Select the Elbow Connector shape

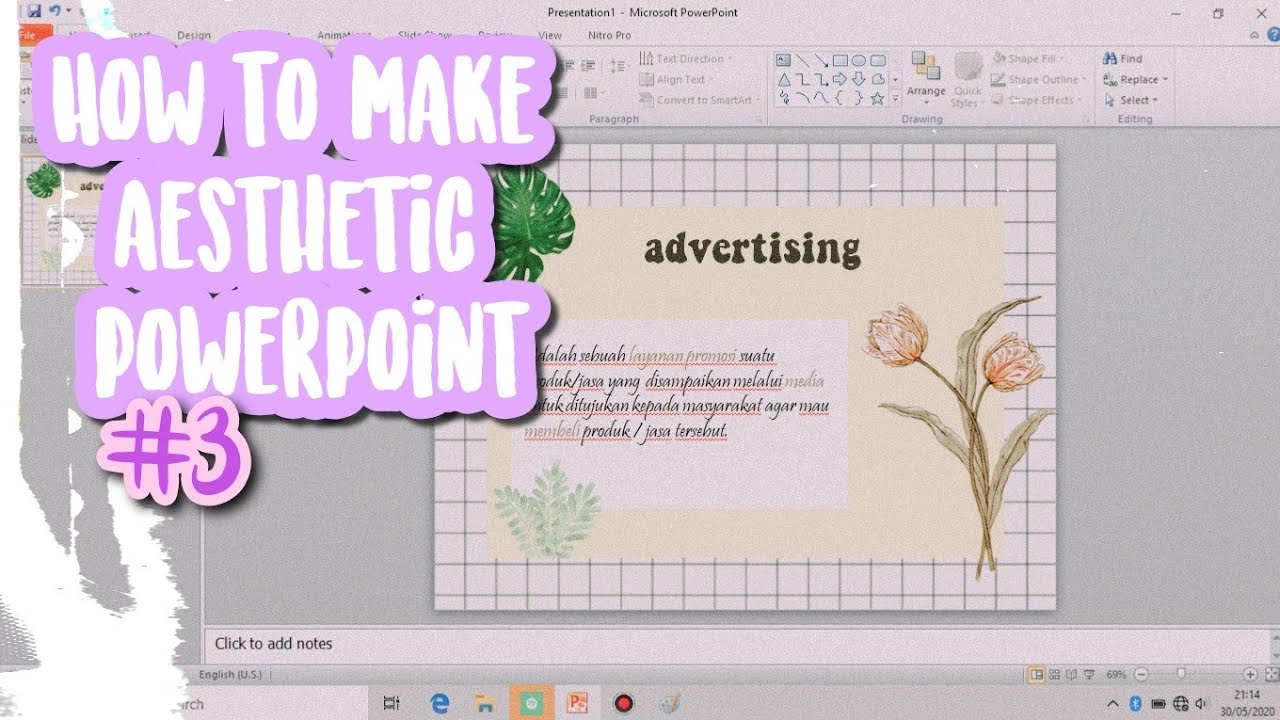pyautogui.click(x=803, y=79)
